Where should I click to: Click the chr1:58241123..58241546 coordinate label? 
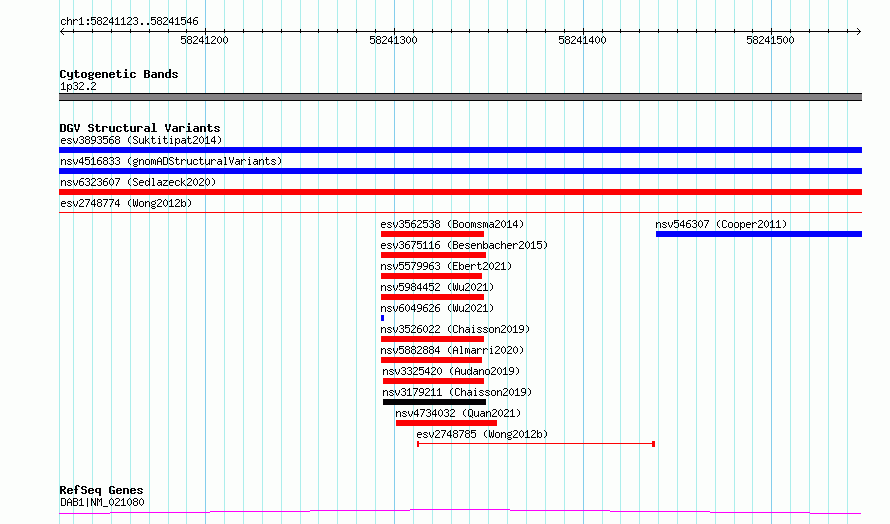click(x=129, y=21)
